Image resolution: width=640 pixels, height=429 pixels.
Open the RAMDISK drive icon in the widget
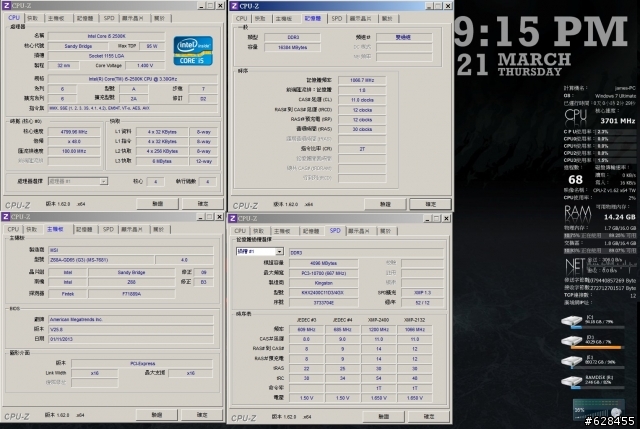click(571, 381)
